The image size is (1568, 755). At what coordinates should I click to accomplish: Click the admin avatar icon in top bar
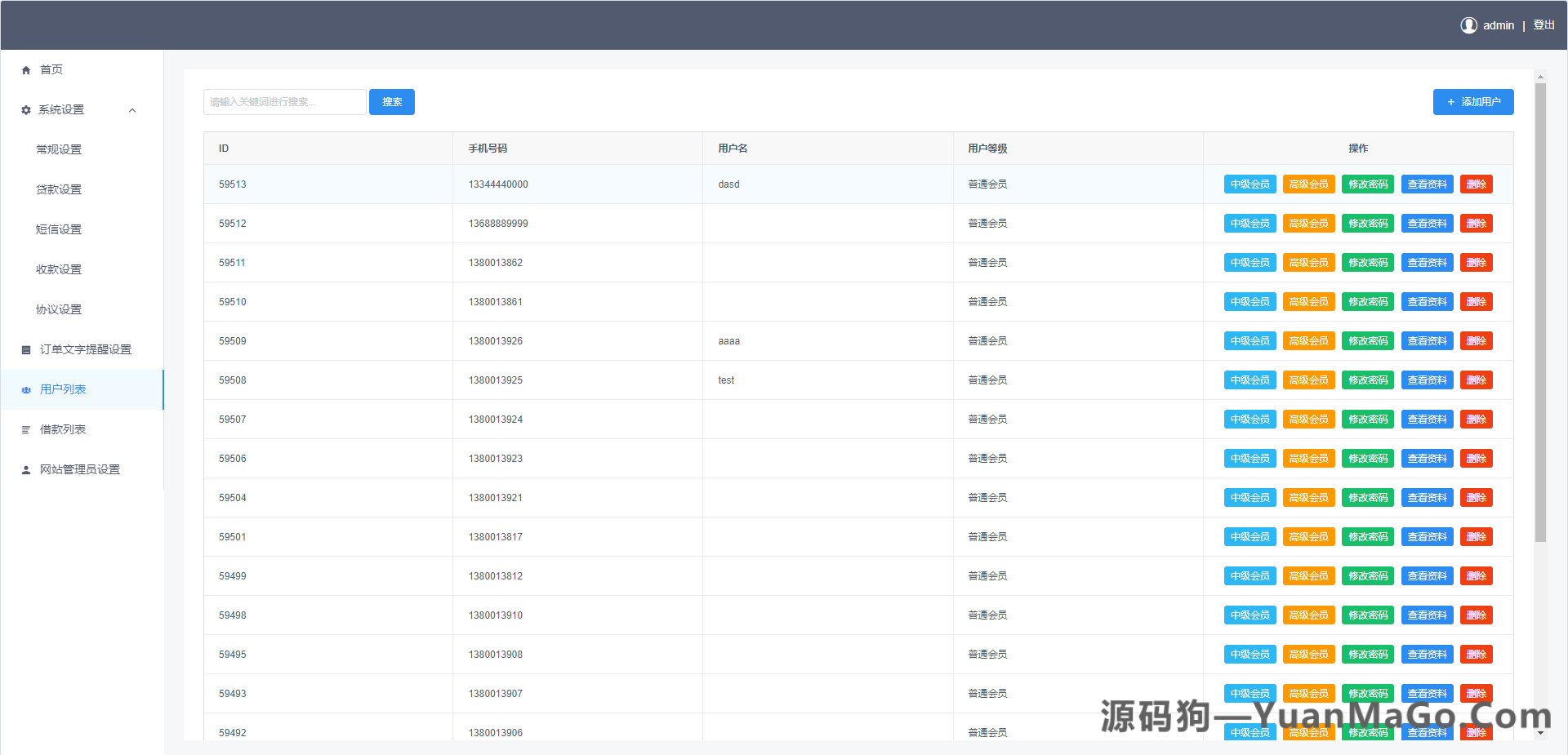tap(1468, 24)
